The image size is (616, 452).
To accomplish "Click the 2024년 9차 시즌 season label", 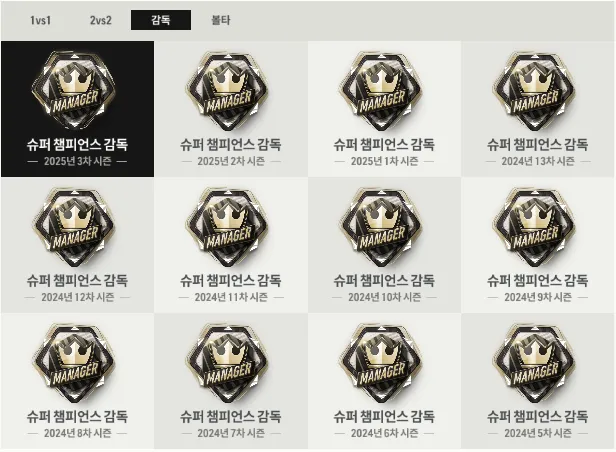I will click(x=538, y=297).
